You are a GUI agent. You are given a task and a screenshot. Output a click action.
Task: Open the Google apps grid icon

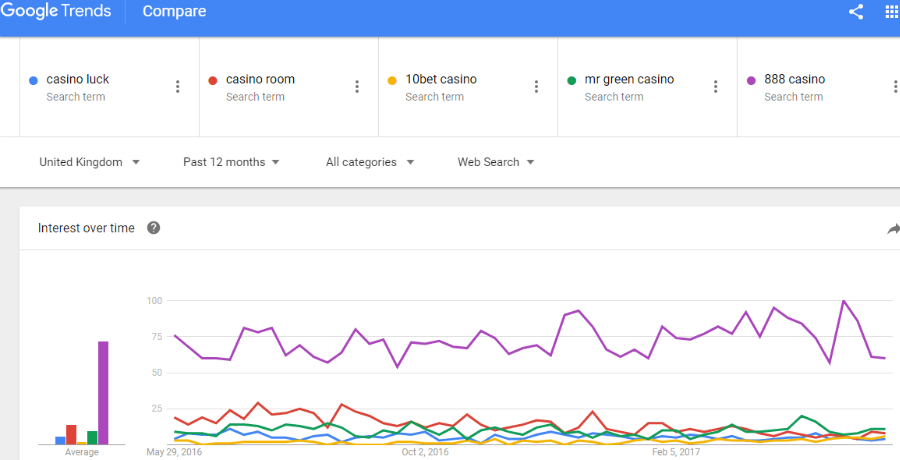coord(893,12)
